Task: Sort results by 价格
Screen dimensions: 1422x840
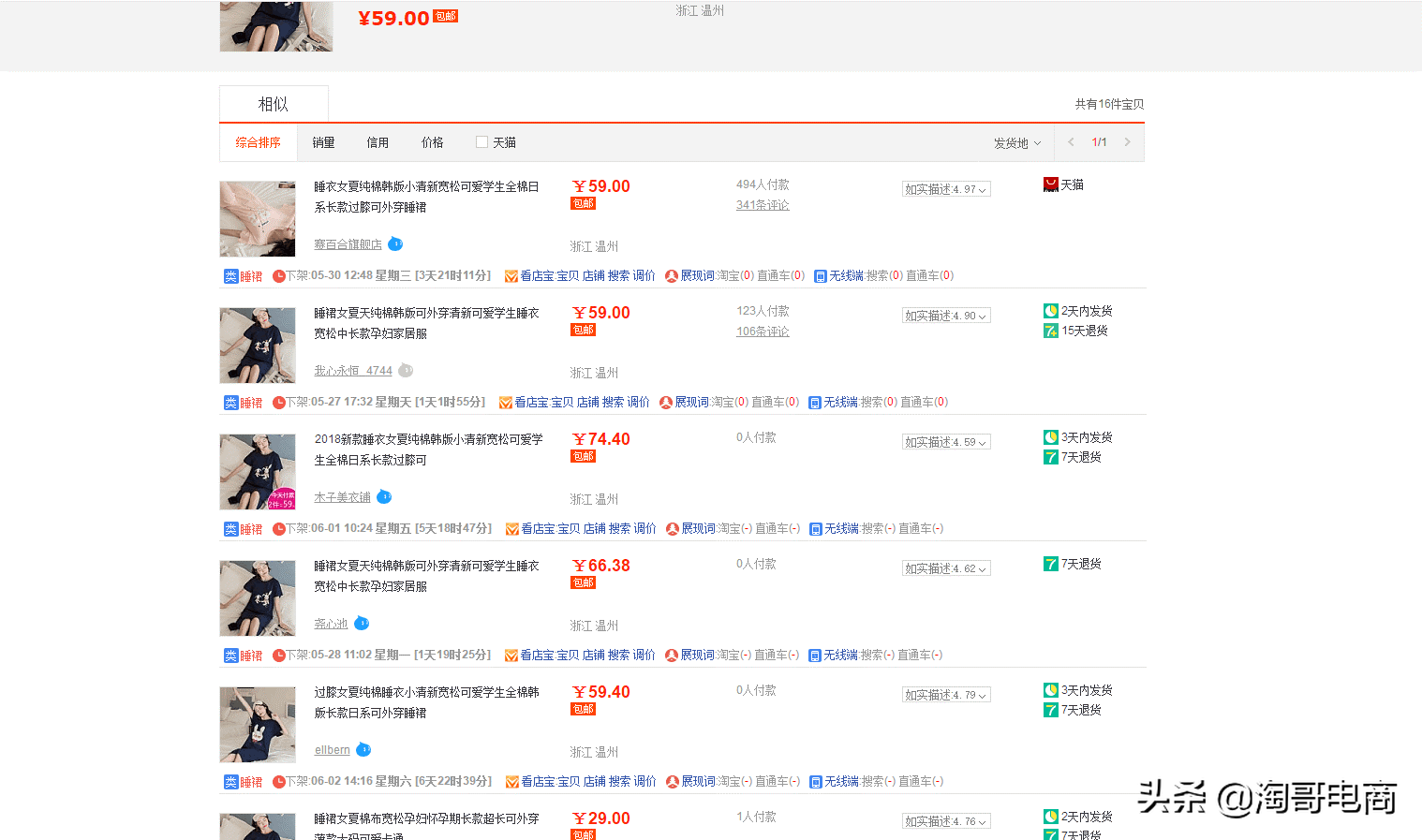Action: [432, 142]
